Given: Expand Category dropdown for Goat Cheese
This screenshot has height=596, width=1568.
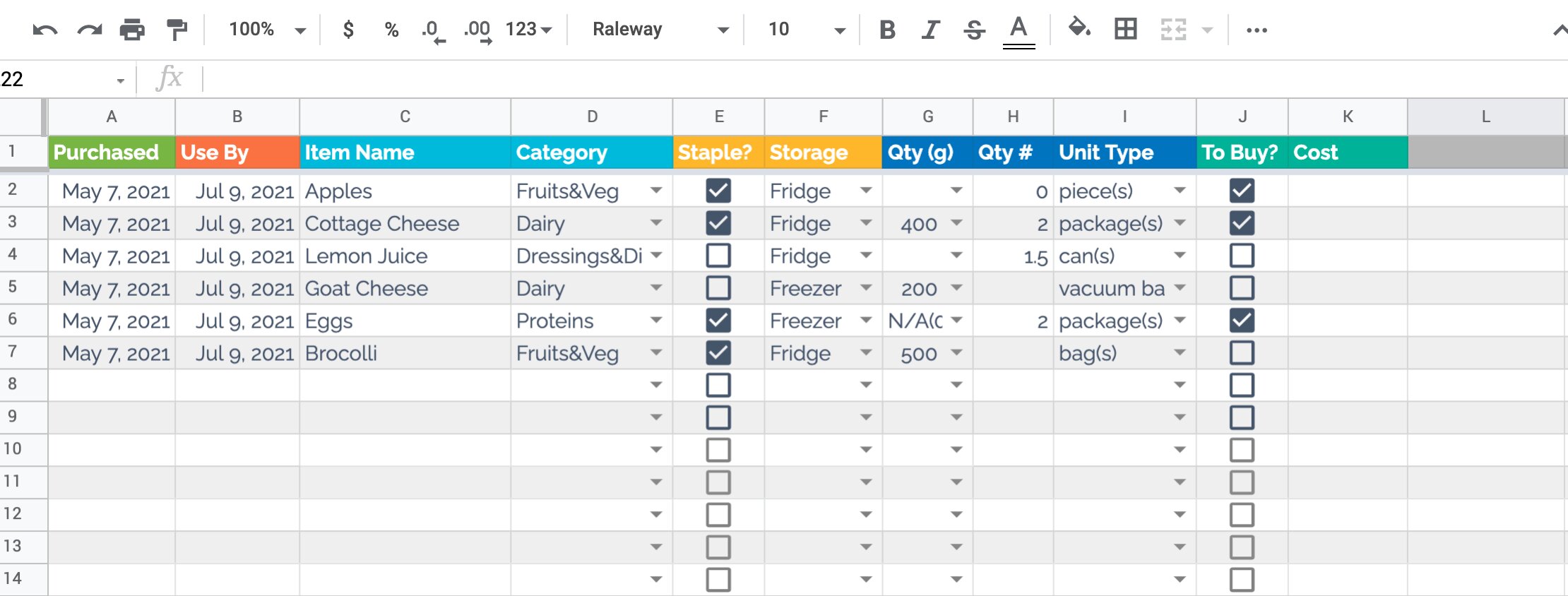Looking at the screenshot, I should click(656, 288).
